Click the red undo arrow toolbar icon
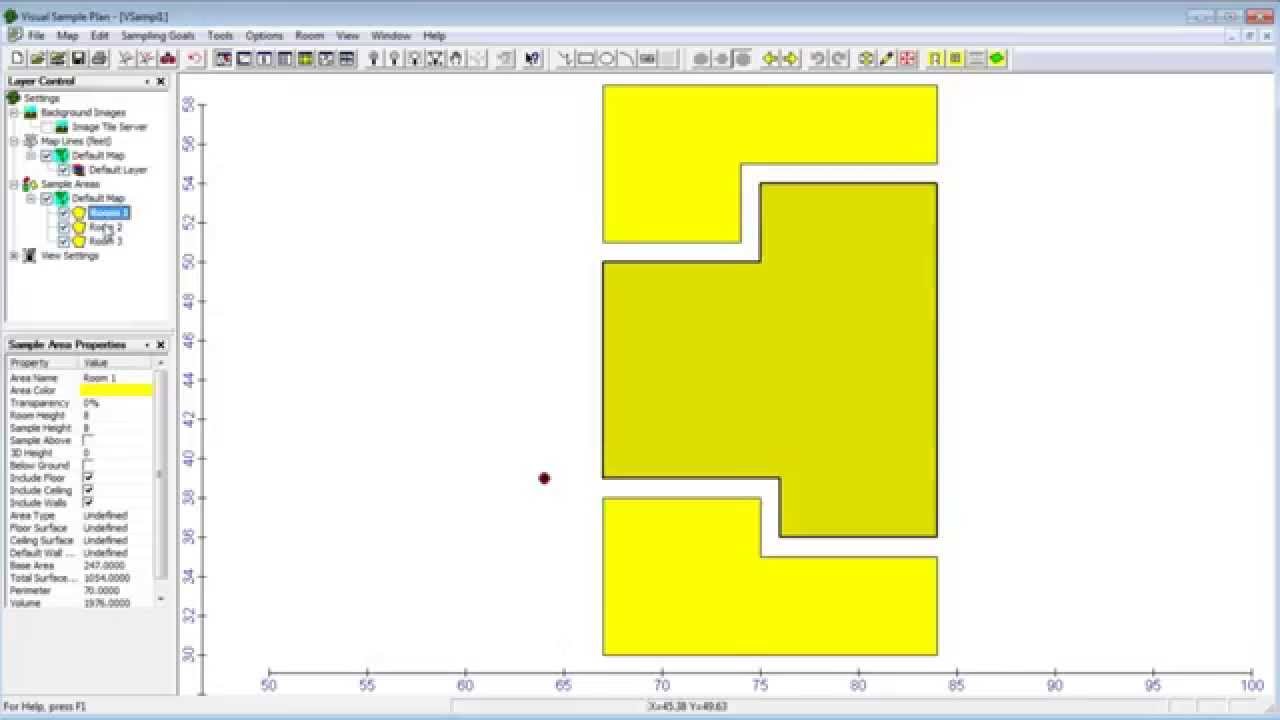Image resolution: width=1280 pixels, height=720 pixels. coord(195,59)
